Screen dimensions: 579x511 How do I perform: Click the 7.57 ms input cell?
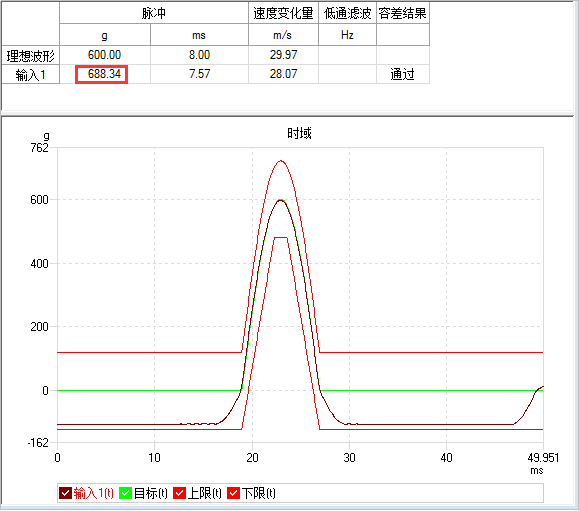(199, 74)
